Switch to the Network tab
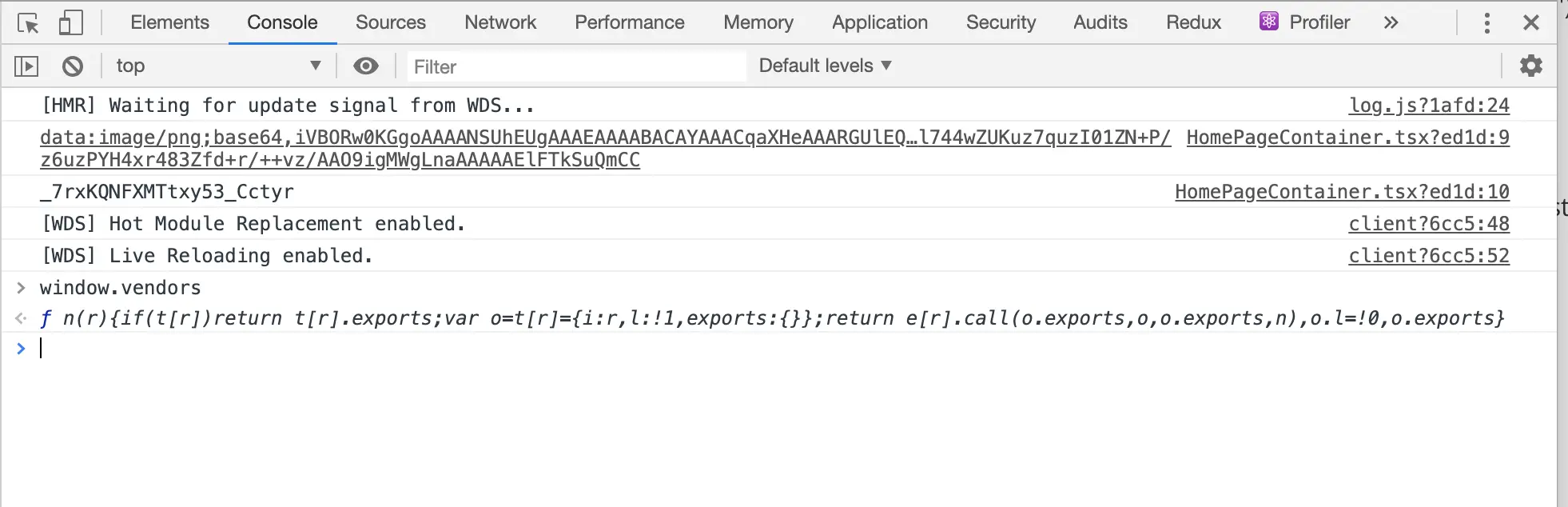 pyautogui.click(x=500, y=22)
